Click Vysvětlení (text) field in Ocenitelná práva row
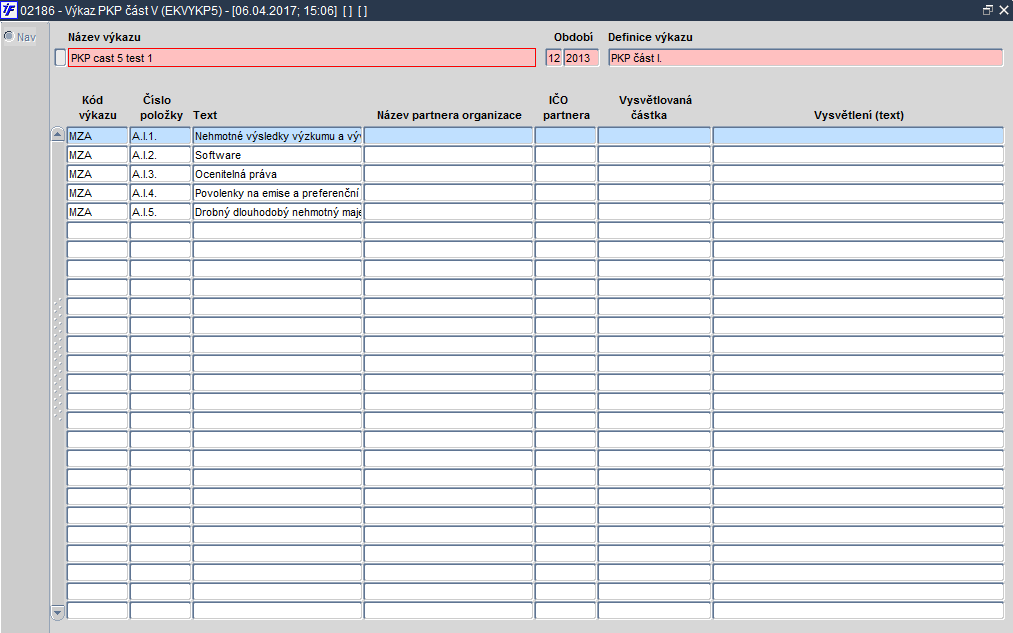The image size is (1013, 633). 859,174
